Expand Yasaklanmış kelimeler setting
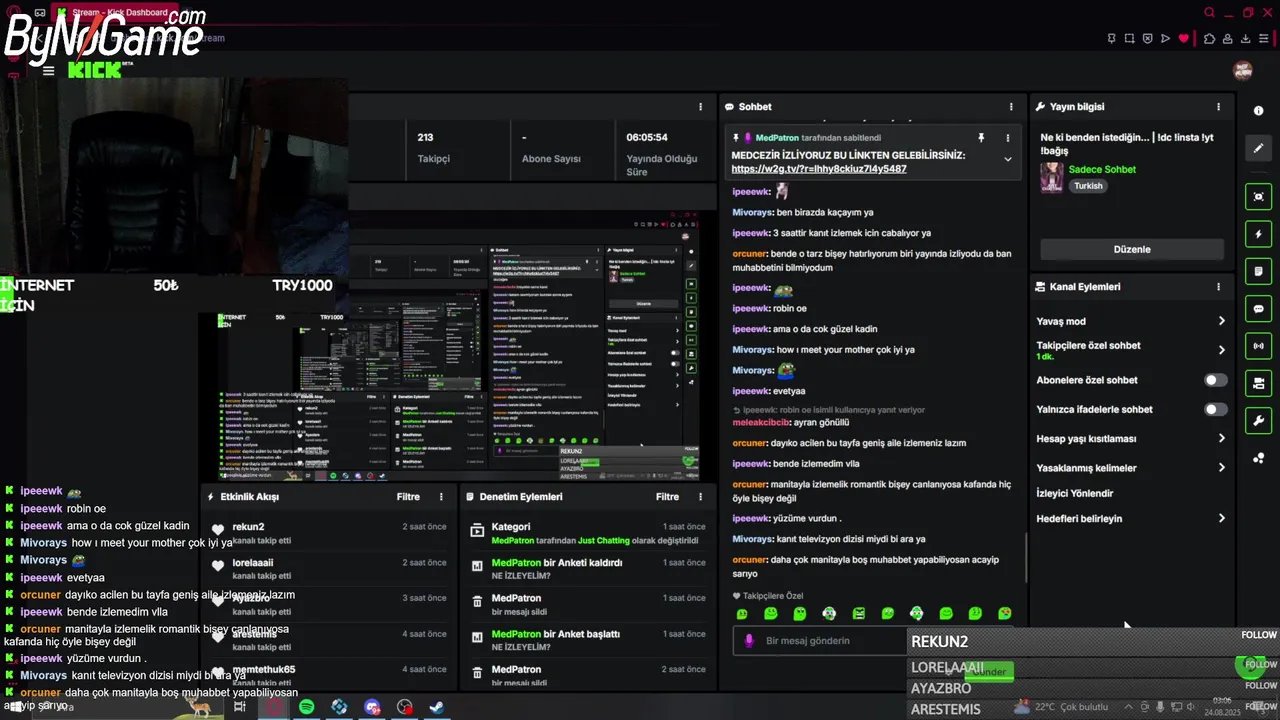The width and height of the screenshot is (1280, 720). tap(1221, 467)
